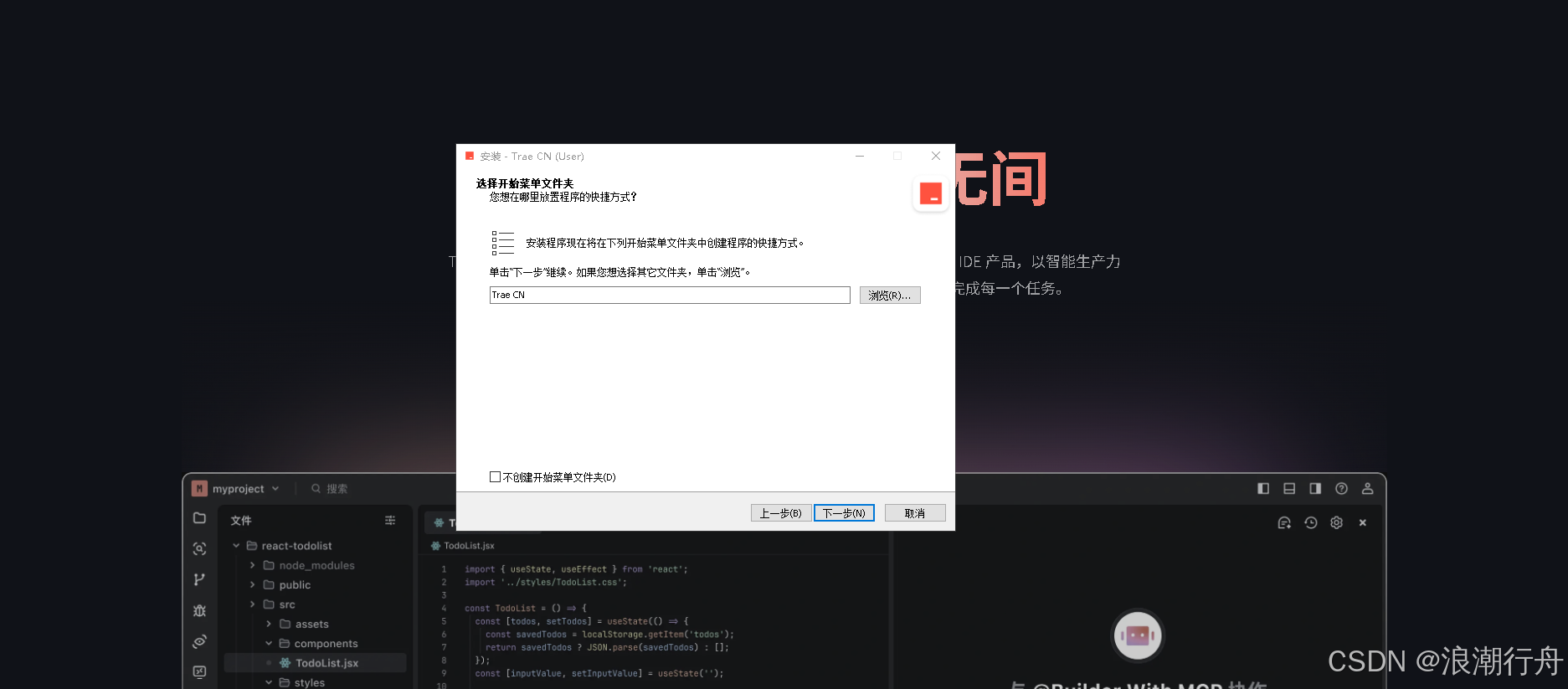Cancel installation with 取消 button
The width and height of the screenshot is (1568, 689).
click(915, 513)
